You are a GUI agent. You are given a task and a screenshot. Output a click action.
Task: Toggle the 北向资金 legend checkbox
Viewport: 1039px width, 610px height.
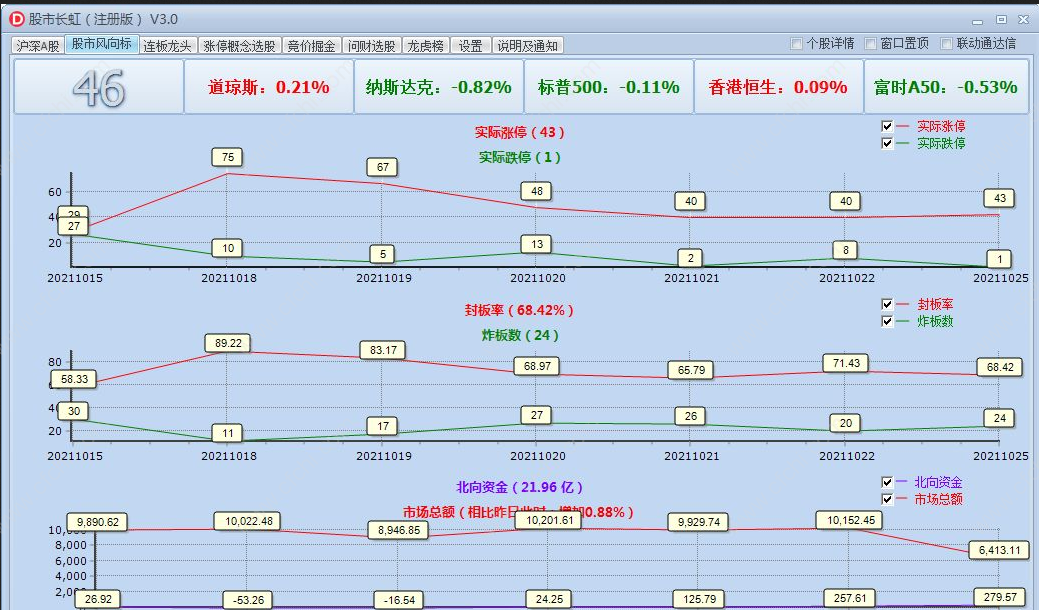[x=887, y=482]
